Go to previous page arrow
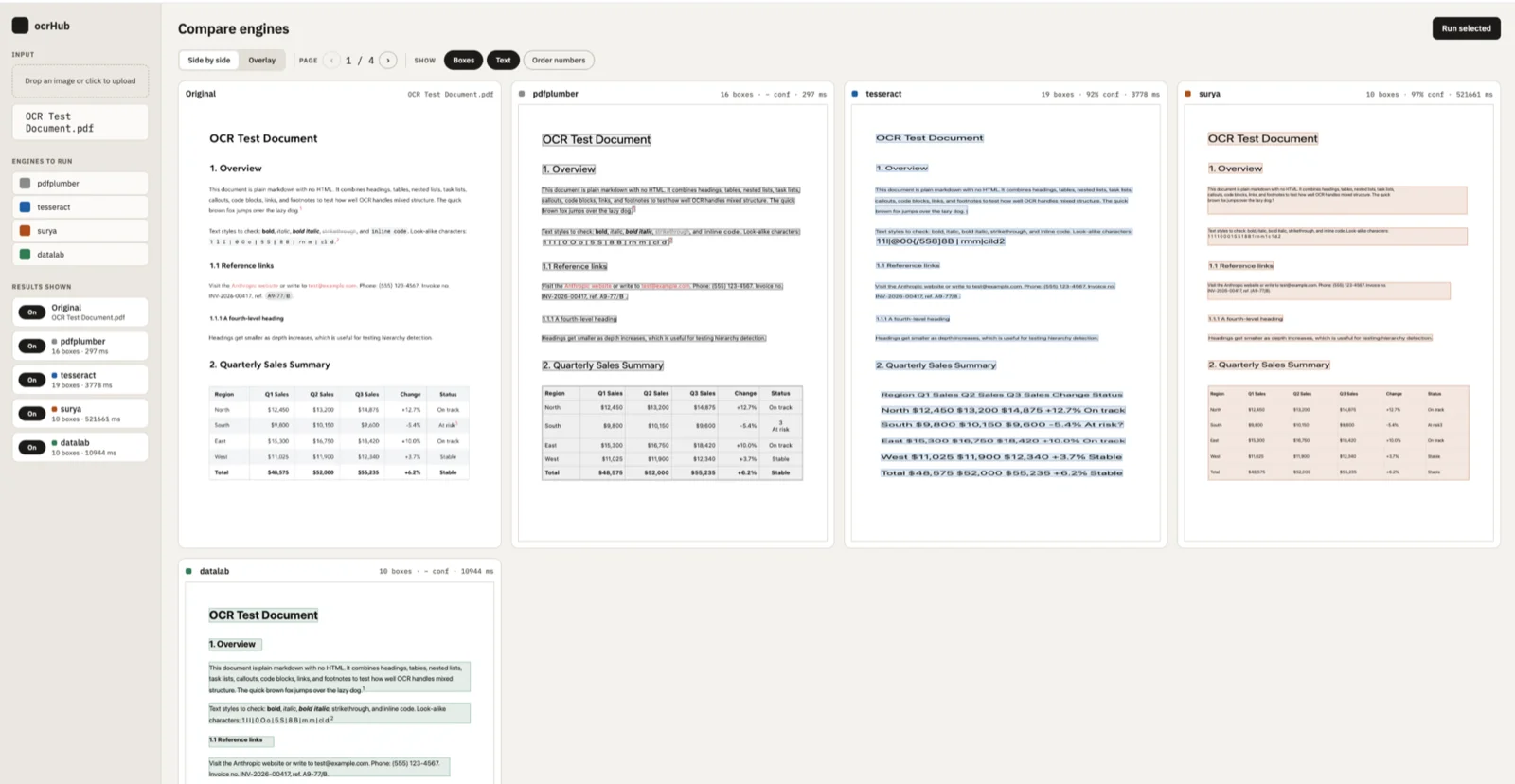 pyautogui.click(x=331, y=61)
